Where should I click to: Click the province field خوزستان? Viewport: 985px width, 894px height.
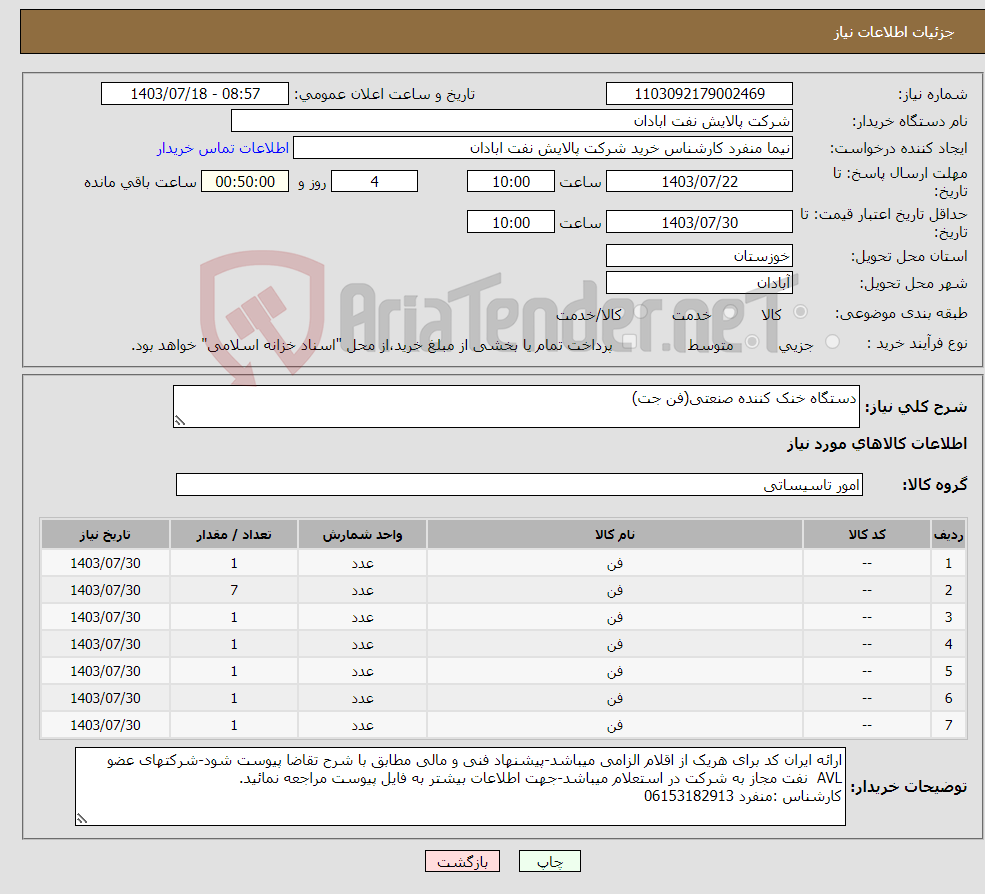pos(699,256)
